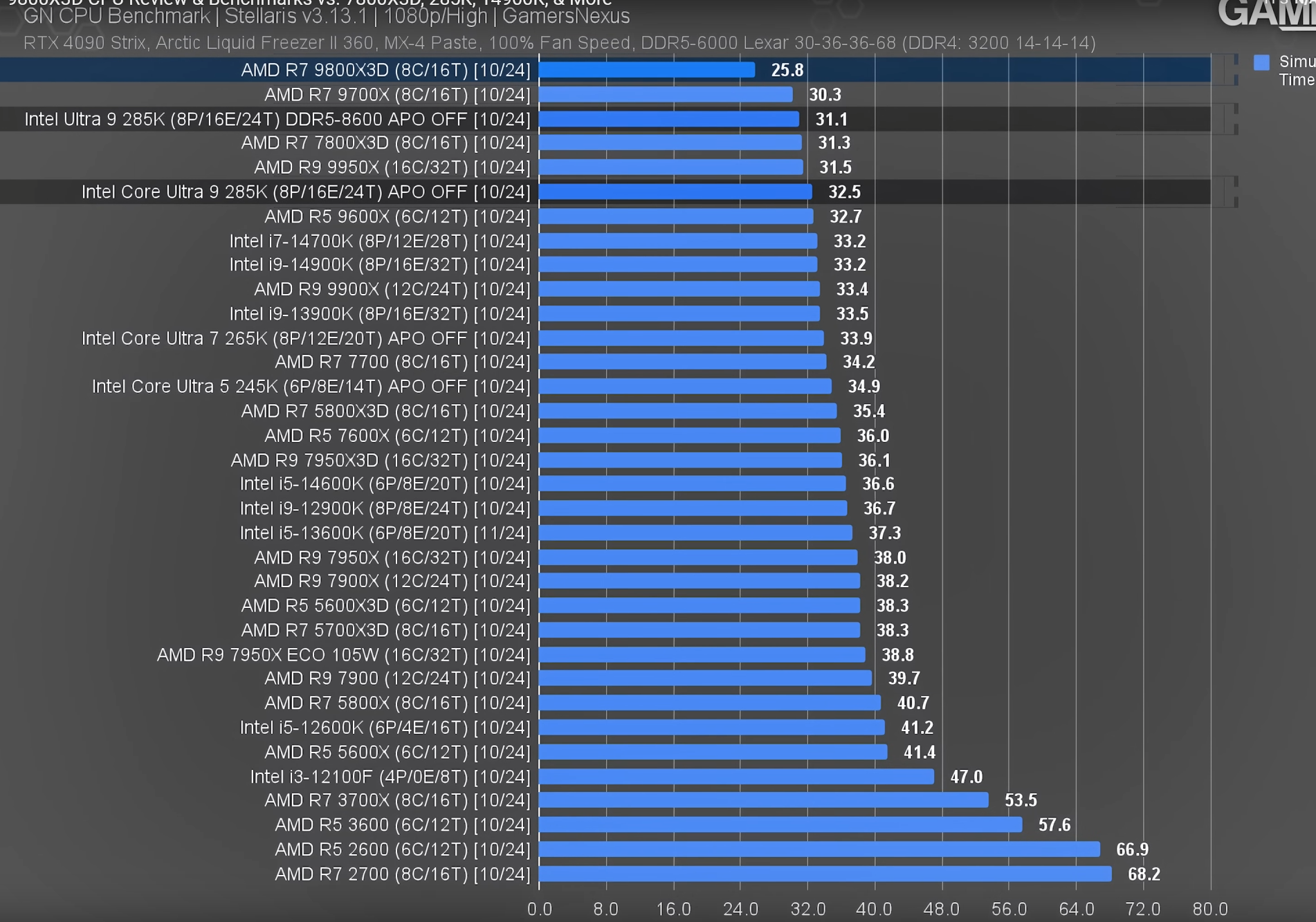This screenshot has height=922, width=1316.
Task: Select the 'Intel i9-13900K' row label
Action: [380, 314]
